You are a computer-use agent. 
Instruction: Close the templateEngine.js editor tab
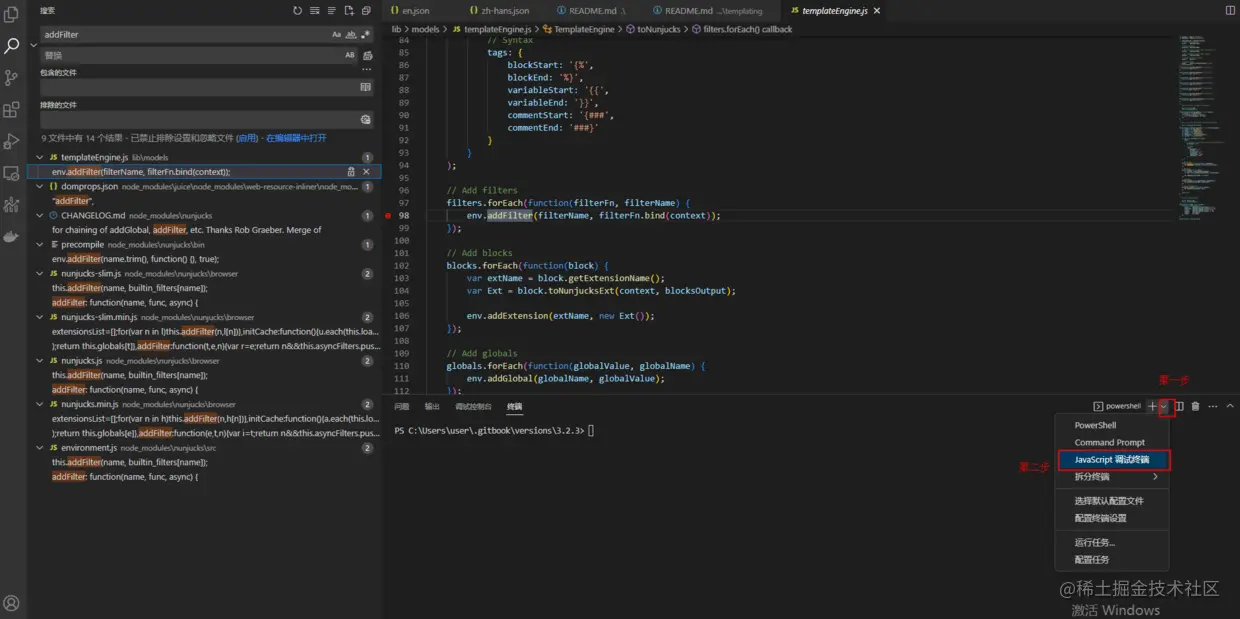877,10
